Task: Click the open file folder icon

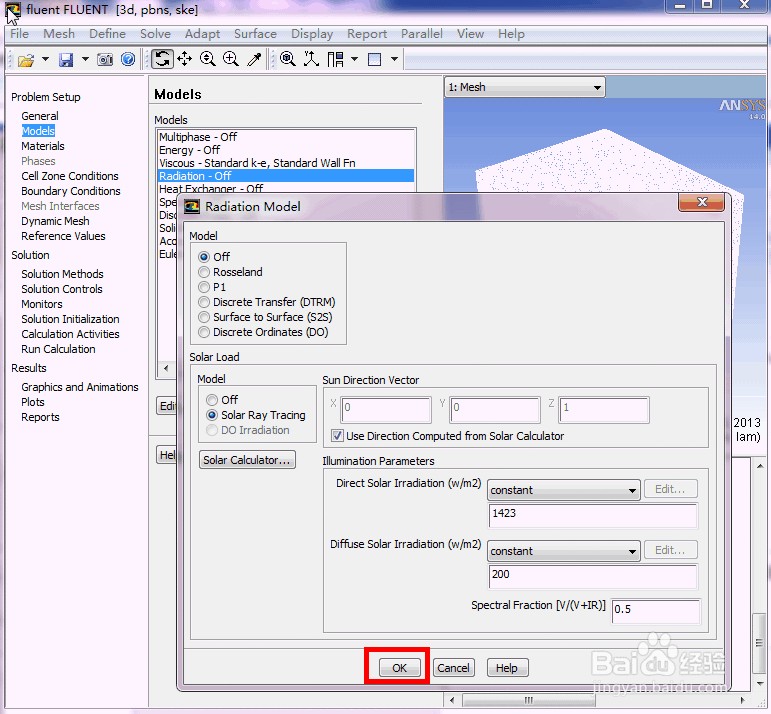Action: (26, 60)
